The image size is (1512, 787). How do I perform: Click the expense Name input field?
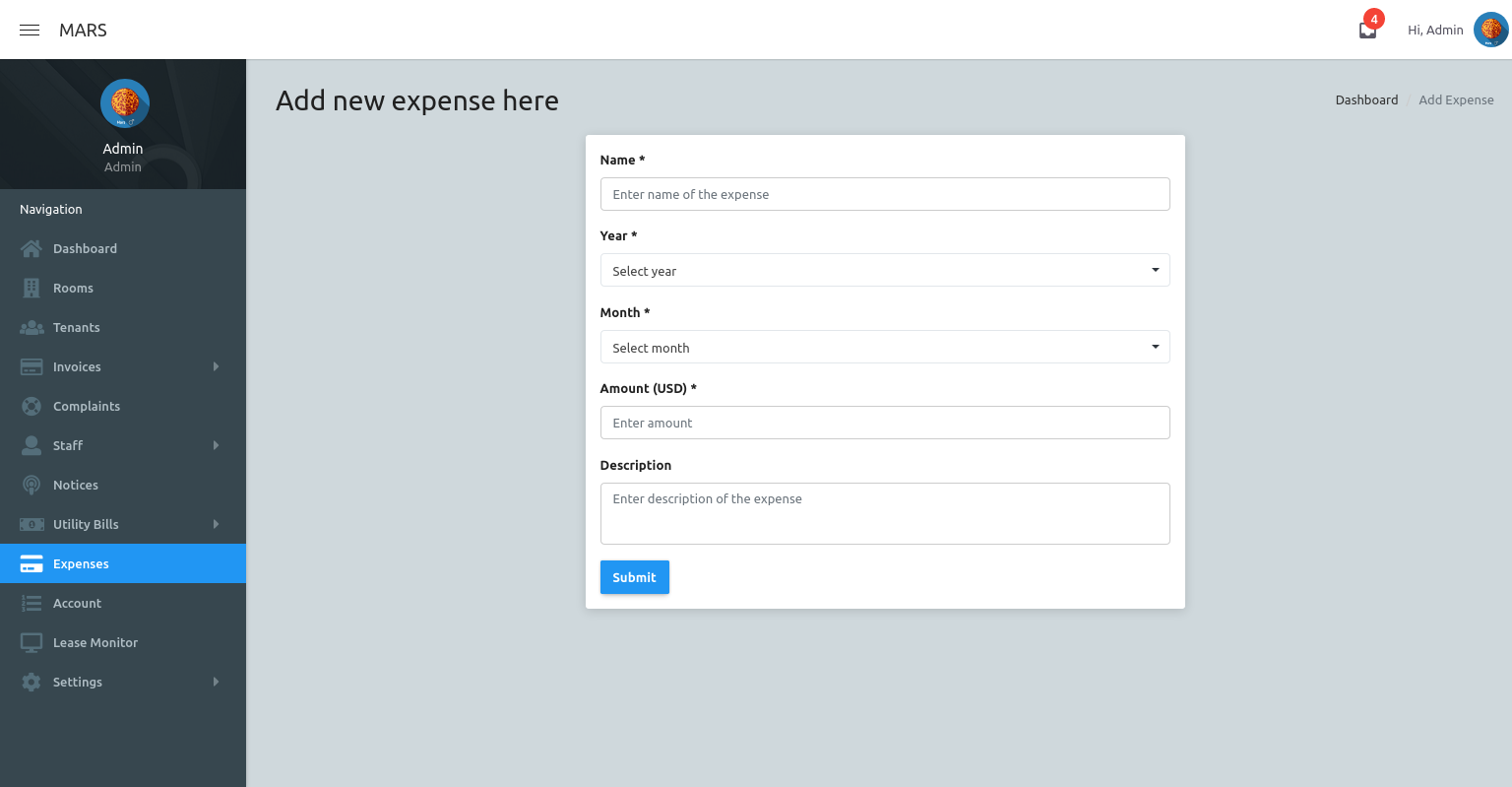click(x=884, y=194)
